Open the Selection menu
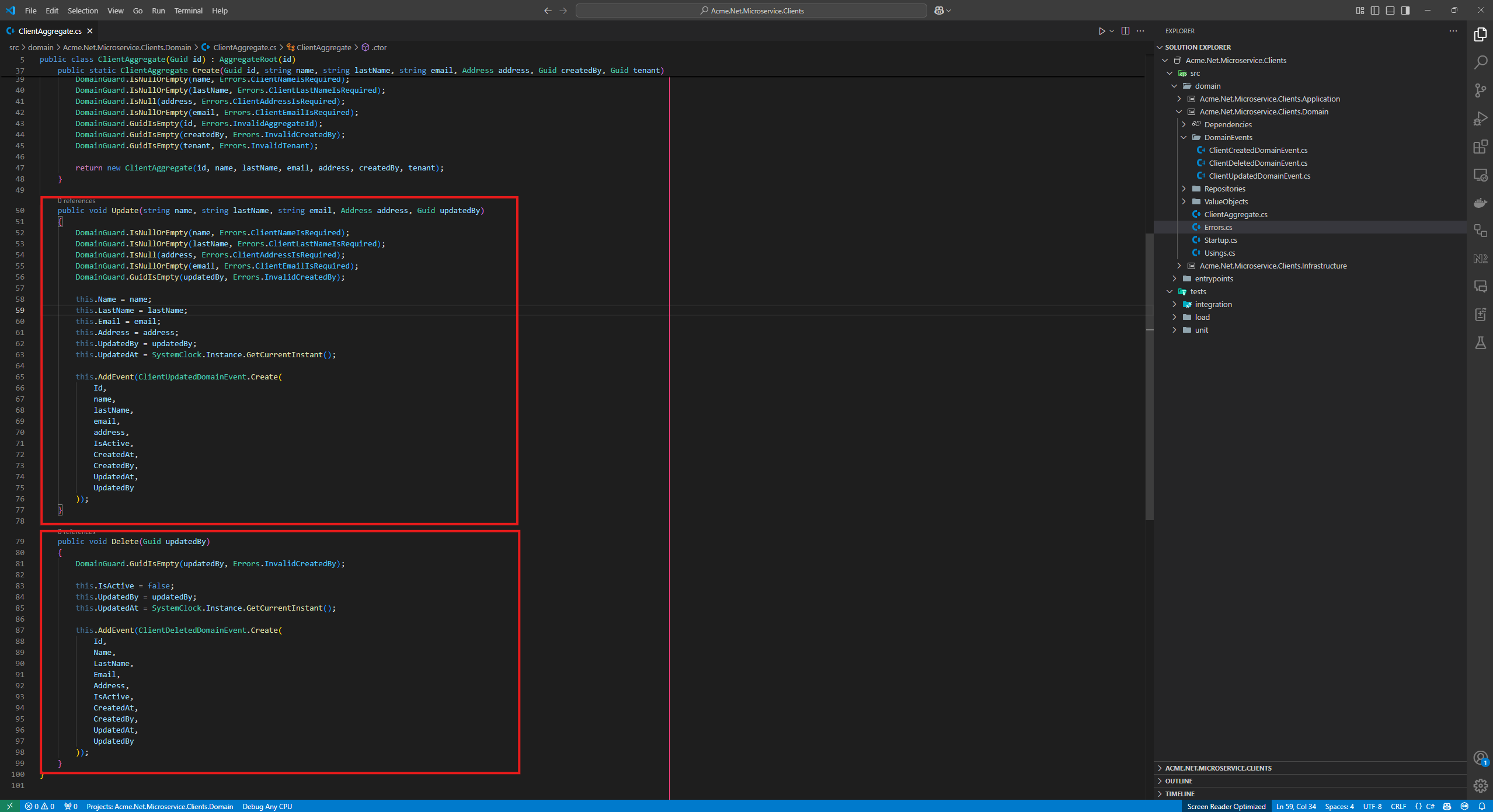 [x=83, y=11]
